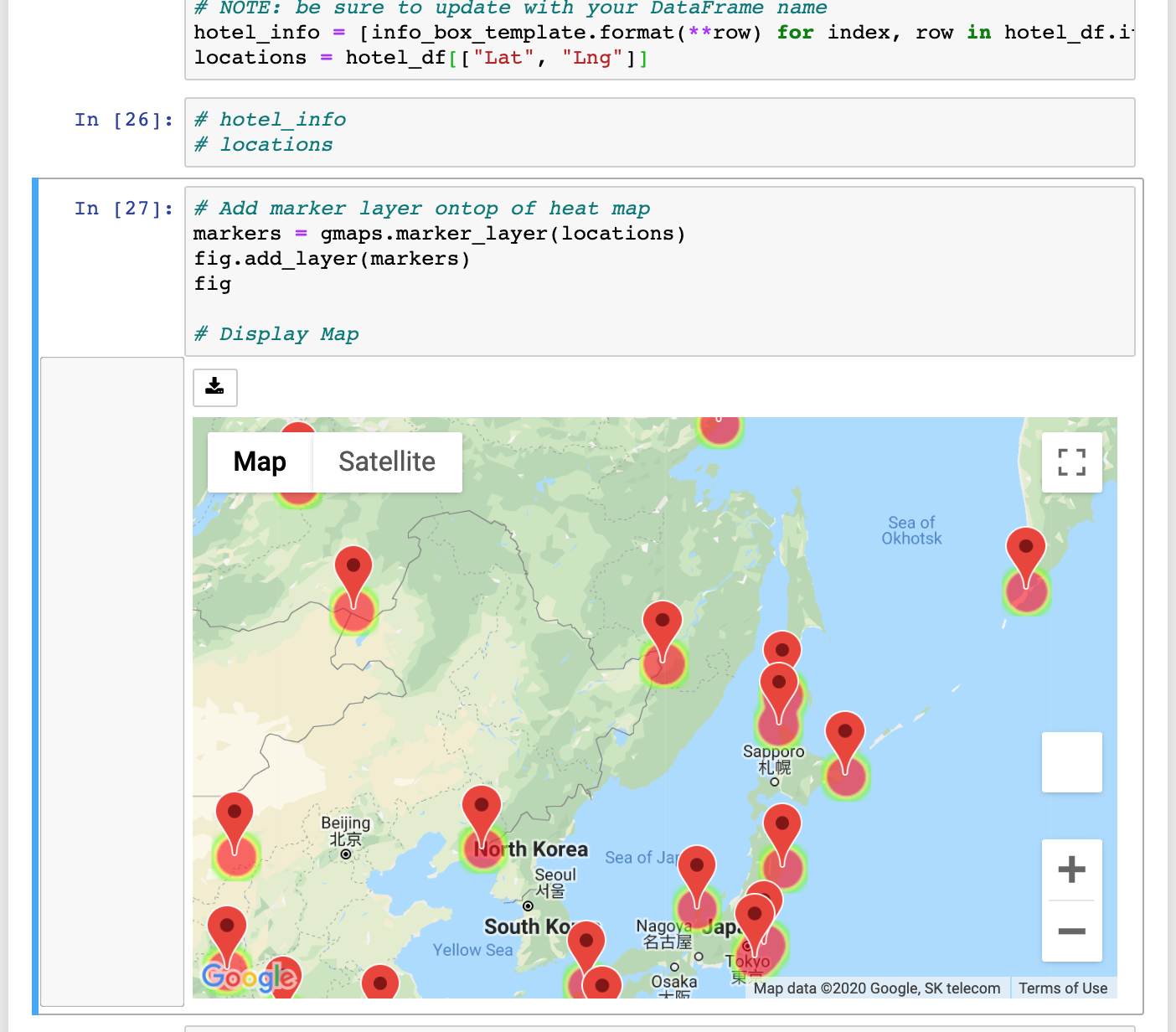The height and width of the screenshot is (1032, 1176).
Task: Click the In [27] cell prompt
Action: click(124, 209)
